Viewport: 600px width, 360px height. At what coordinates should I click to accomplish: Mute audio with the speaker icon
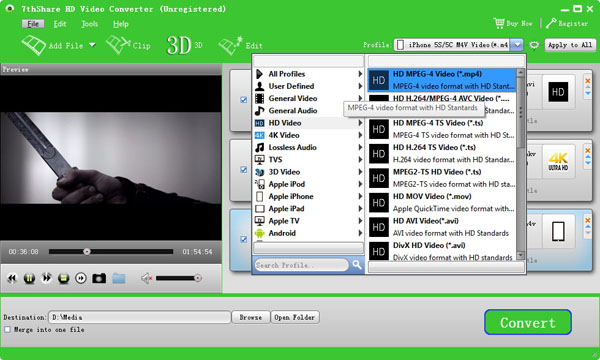[147, 278]
